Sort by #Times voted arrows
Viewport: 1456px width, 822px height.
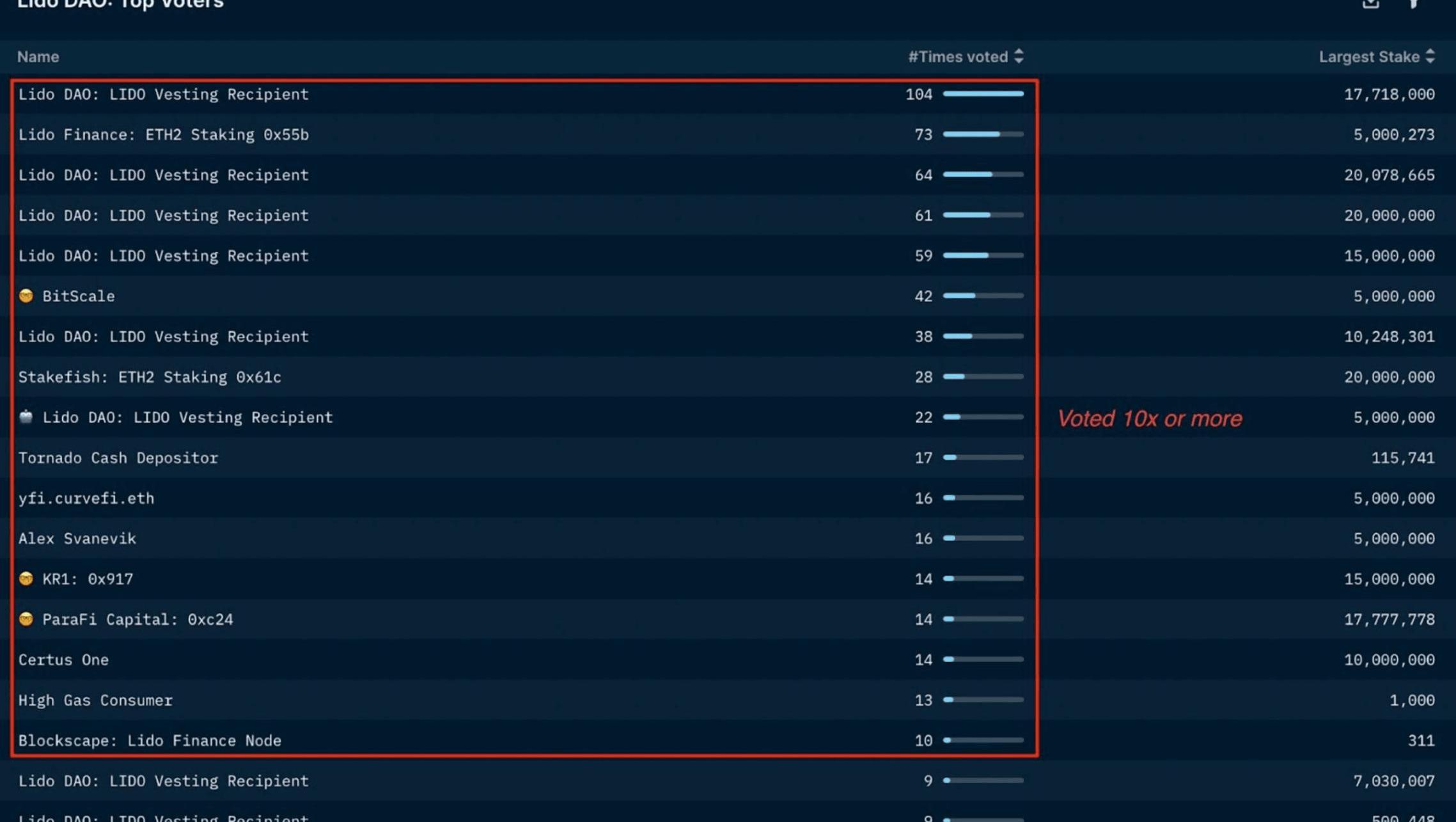coord(1019,56)
